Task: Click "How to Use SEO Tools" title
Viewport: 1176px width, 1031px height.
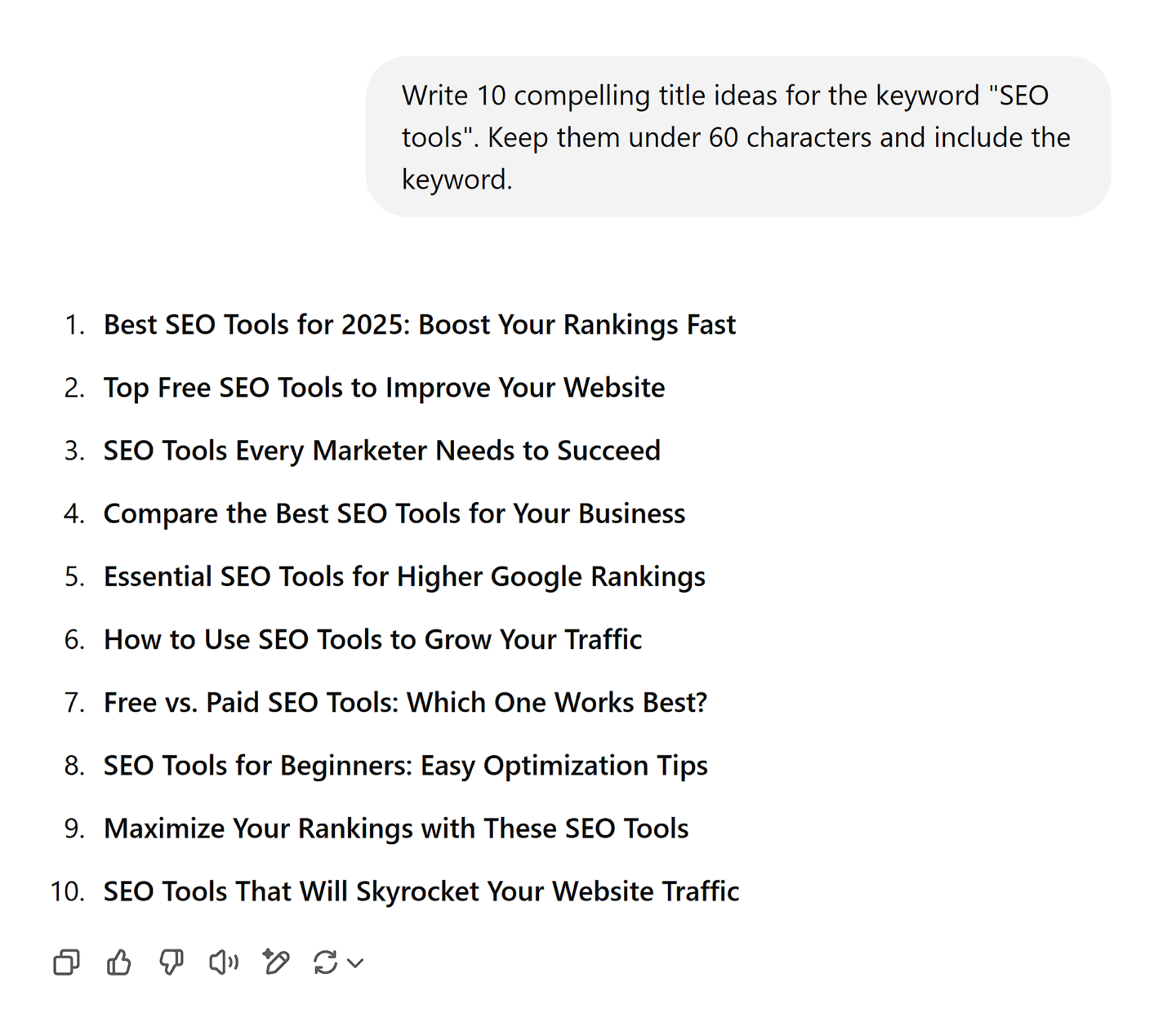Action: [x=372, y=639]
